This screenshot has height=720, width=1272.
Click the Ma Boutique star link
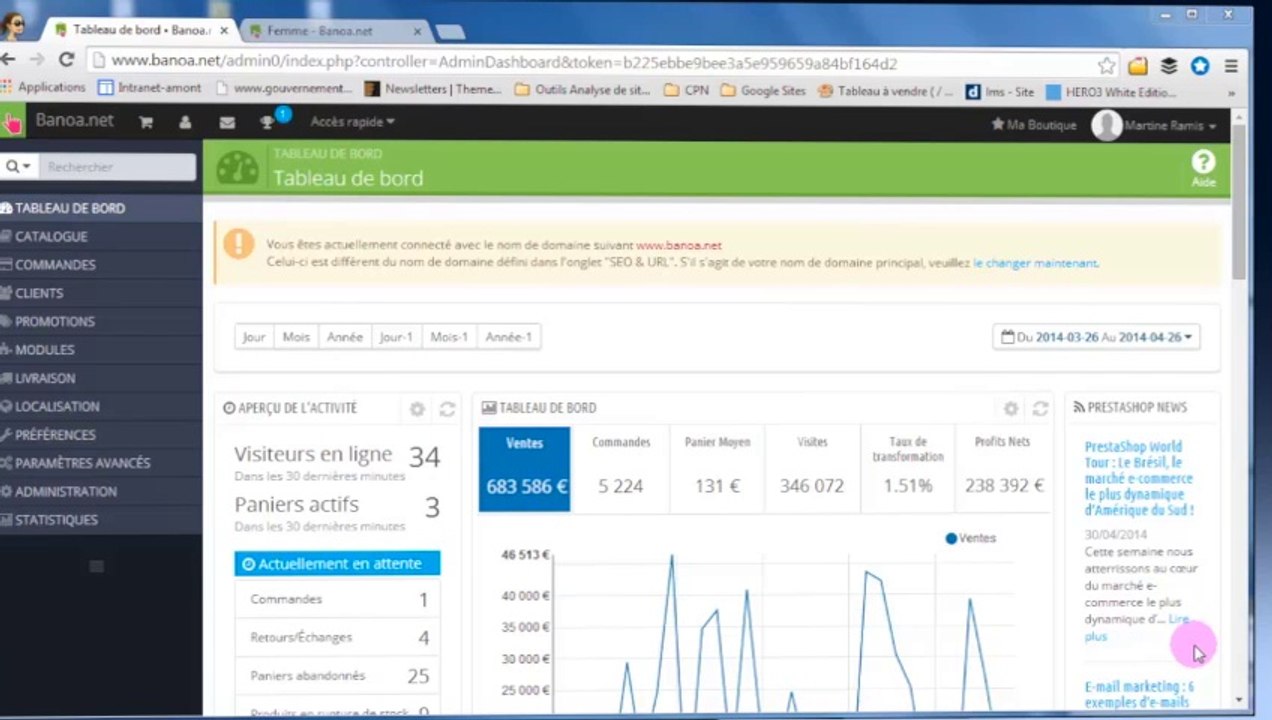1033,125
